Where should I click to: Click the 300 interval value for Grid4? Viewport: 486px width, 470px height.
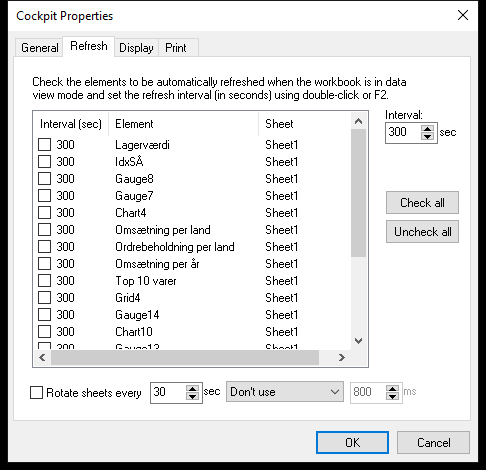click(65, 298)
